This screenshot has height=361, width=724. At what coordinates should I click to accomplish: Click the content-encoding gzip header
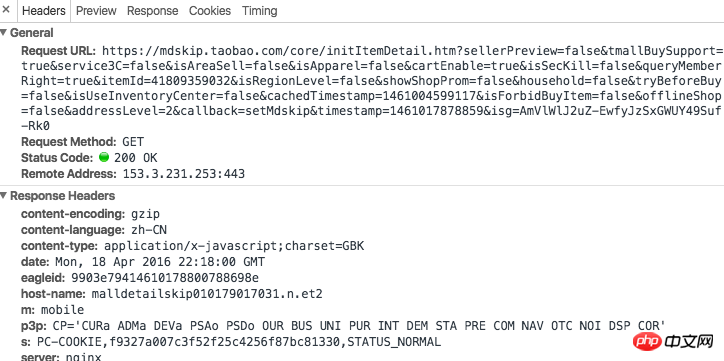pyautogui.click(x=90, y=214)
